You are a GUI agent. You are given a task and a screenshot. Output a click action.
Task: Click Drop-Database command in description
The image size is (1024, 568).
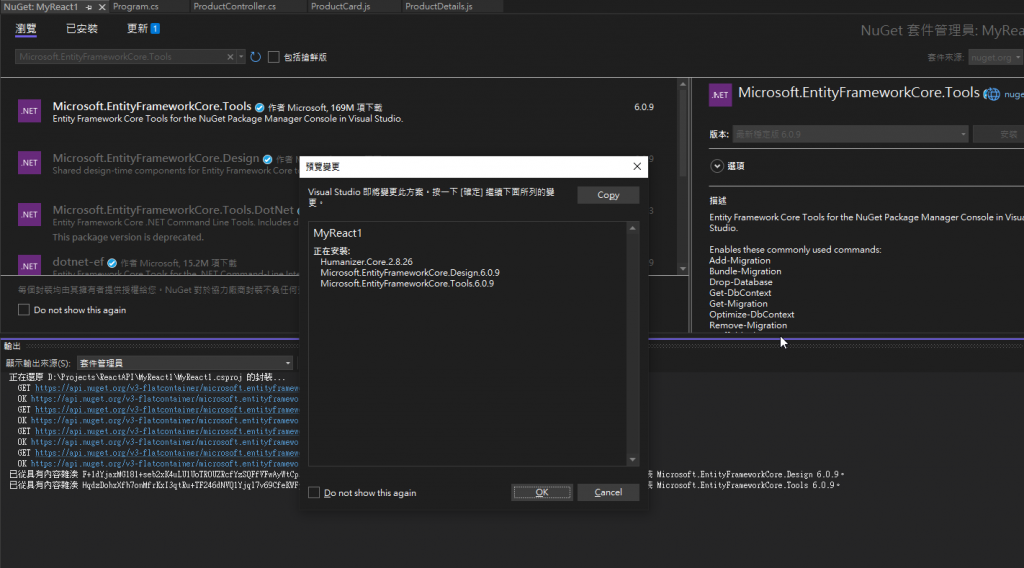[x=741, y=282]
